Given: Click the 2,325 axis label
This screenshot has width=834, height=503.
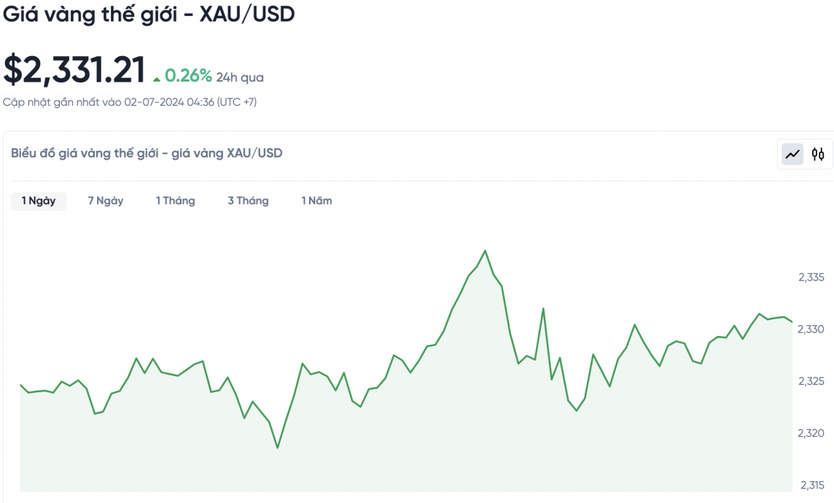Looking at the screenshot, I should coord(811,381).
